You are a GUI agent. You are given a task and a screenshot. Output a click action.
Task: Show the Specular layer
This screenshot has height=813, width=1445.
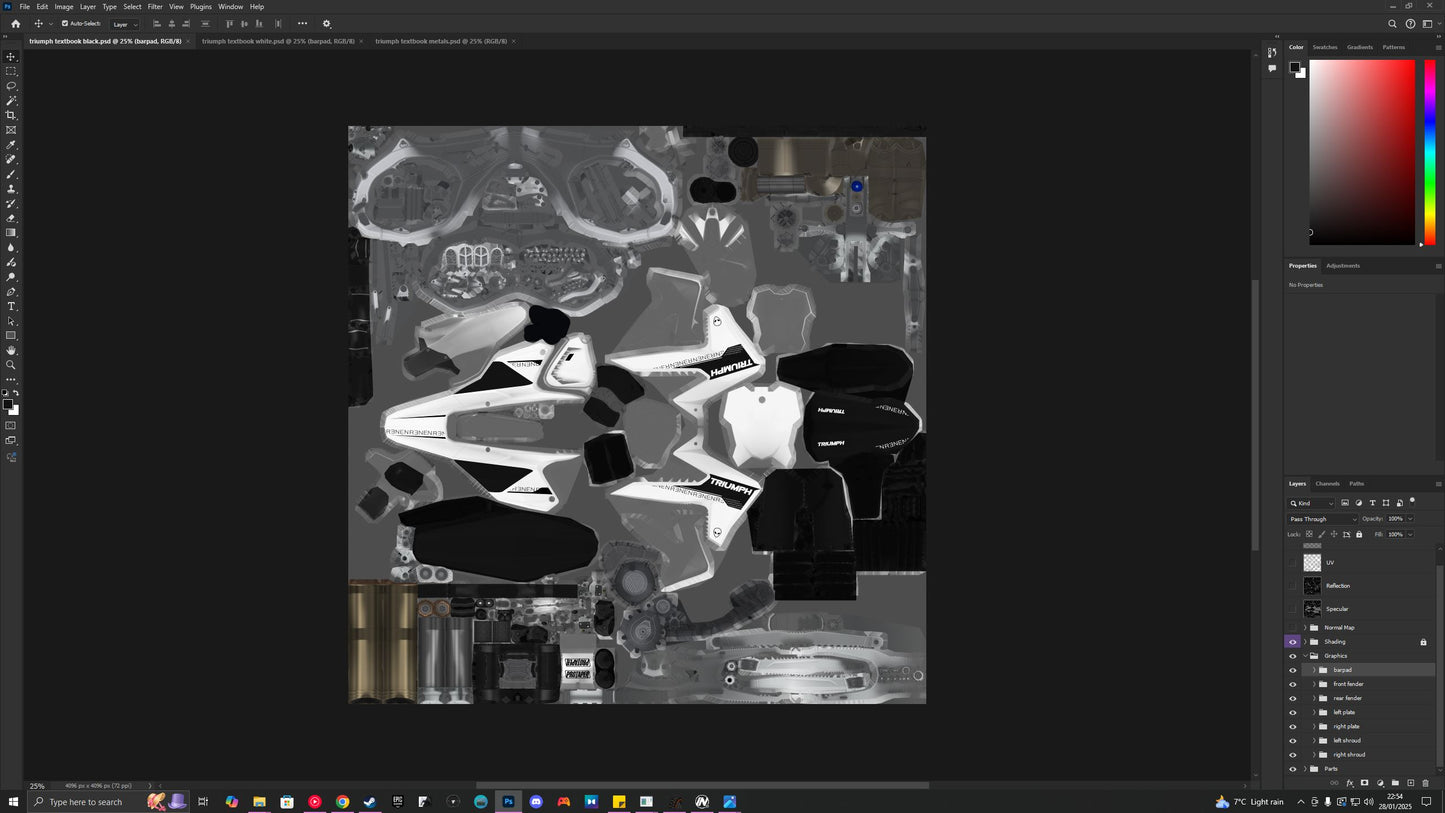pos(1292,609)
